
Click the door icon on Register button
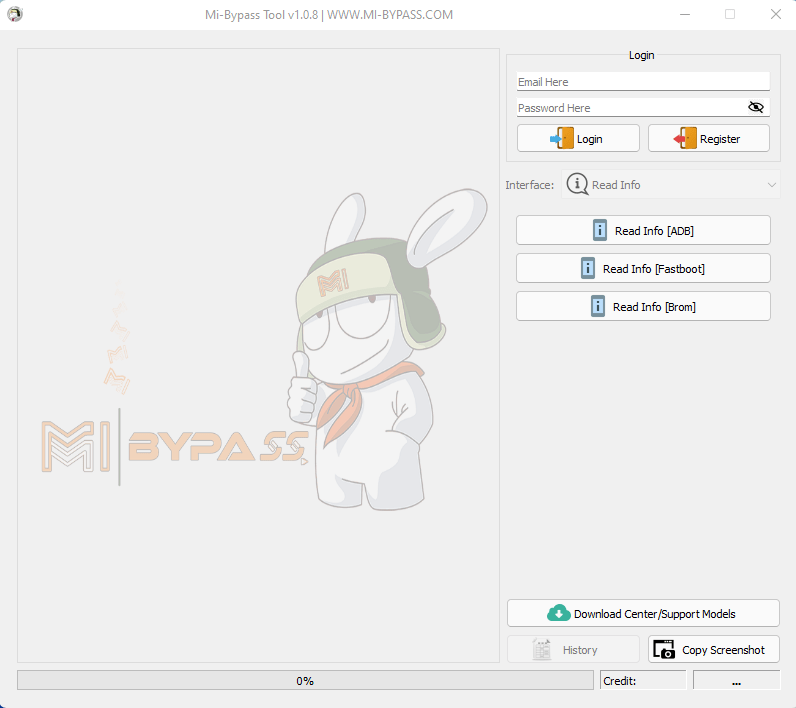click(685, 138)
